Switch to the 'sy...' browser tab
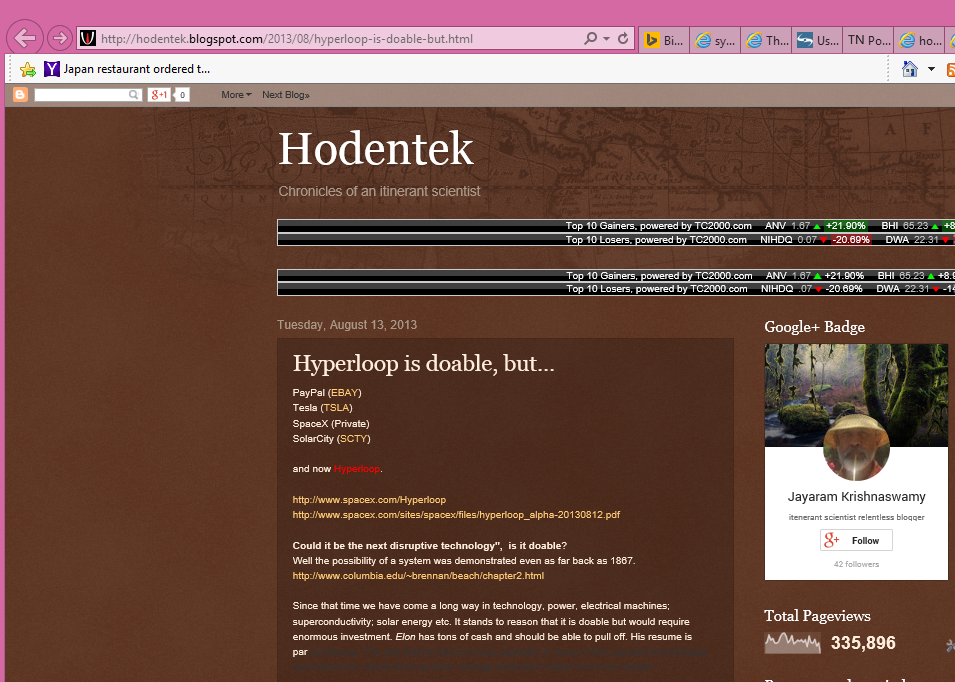Viewport: 955px width, 682px height. (x=715, y=40)
